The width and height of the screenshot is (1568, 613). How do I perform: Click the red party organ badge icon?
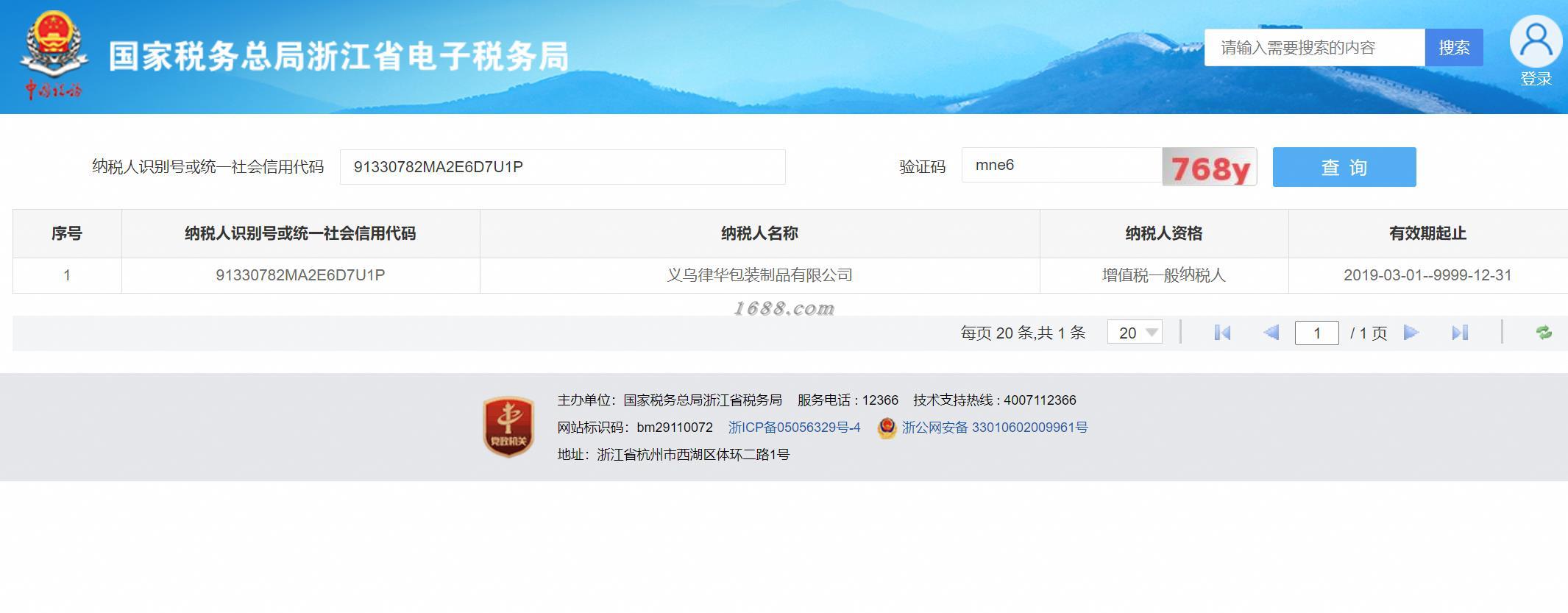[508, 427]
